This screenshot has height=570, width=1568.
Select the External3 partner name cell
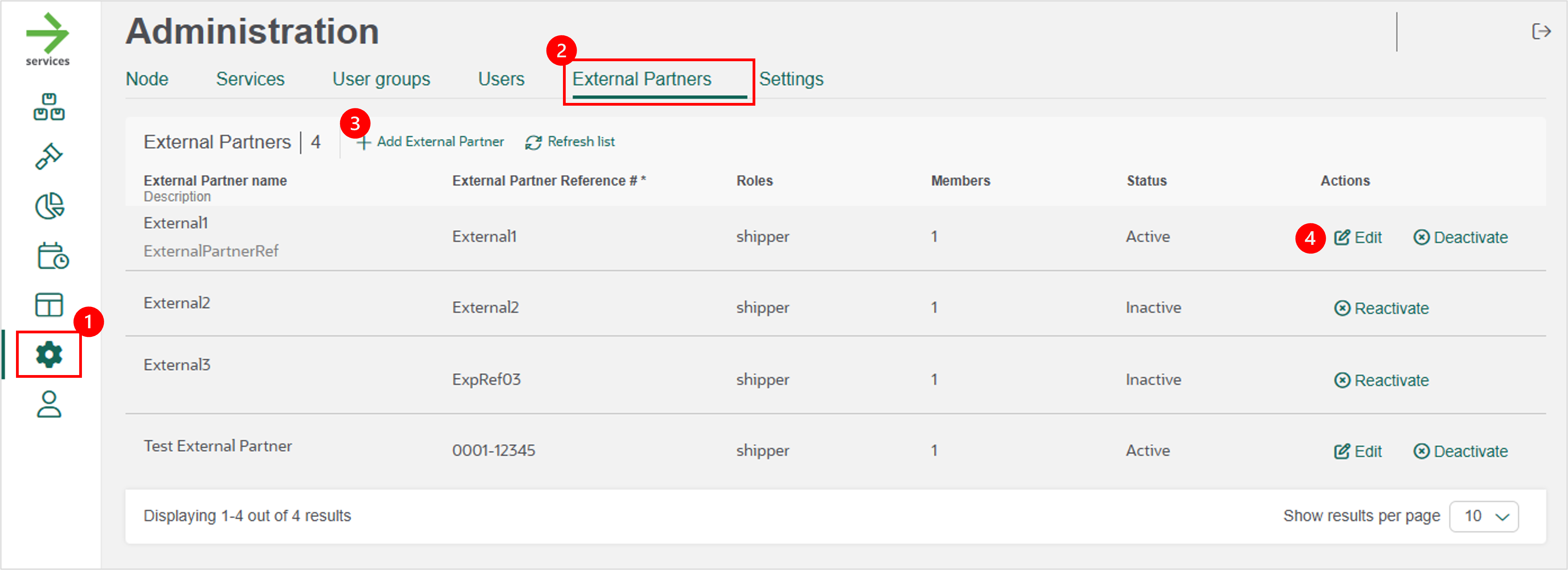(176, 365)
